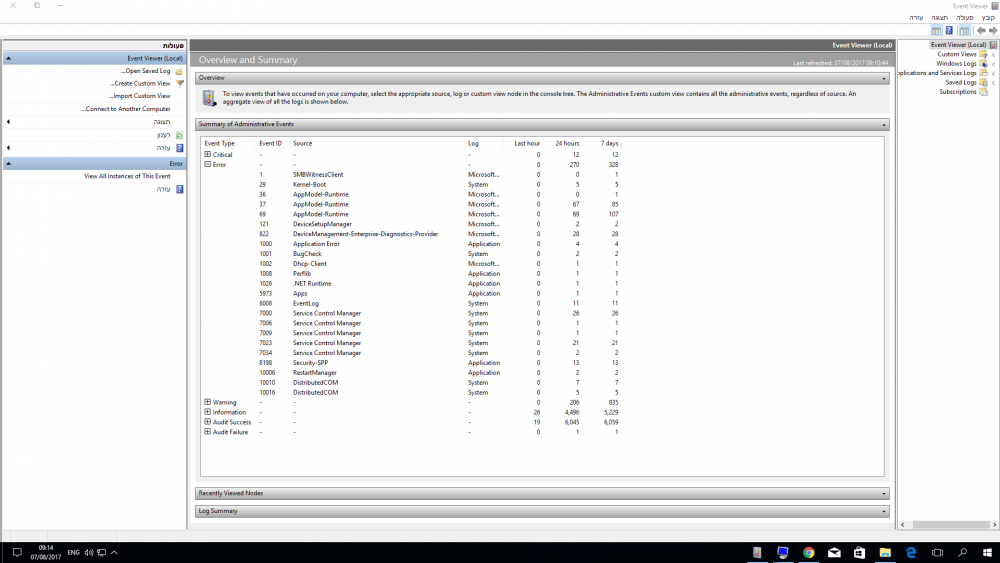Click the Create Custom View funnel icon
Screen dimensions: 1000x563
click(179, 84)
